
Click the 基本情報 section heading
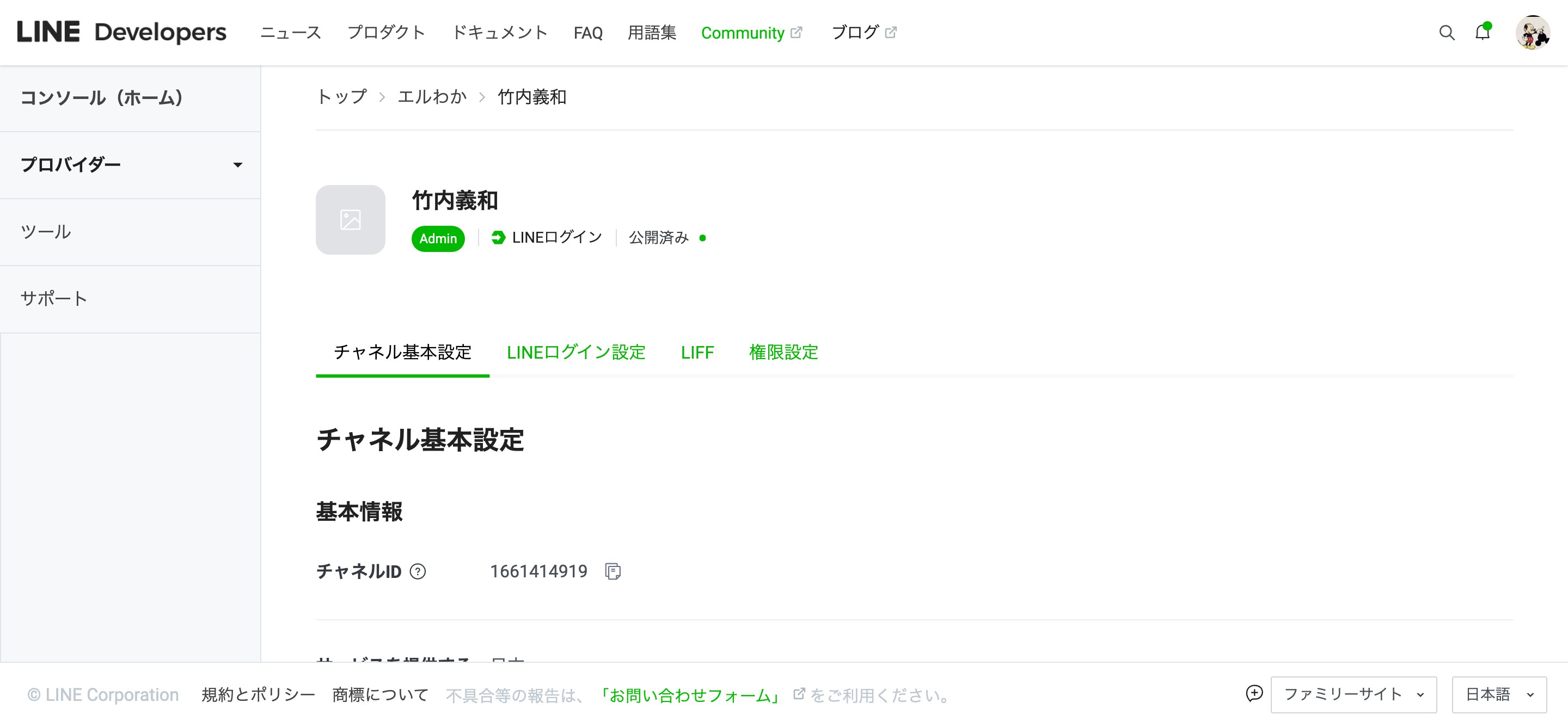[359, 512]
